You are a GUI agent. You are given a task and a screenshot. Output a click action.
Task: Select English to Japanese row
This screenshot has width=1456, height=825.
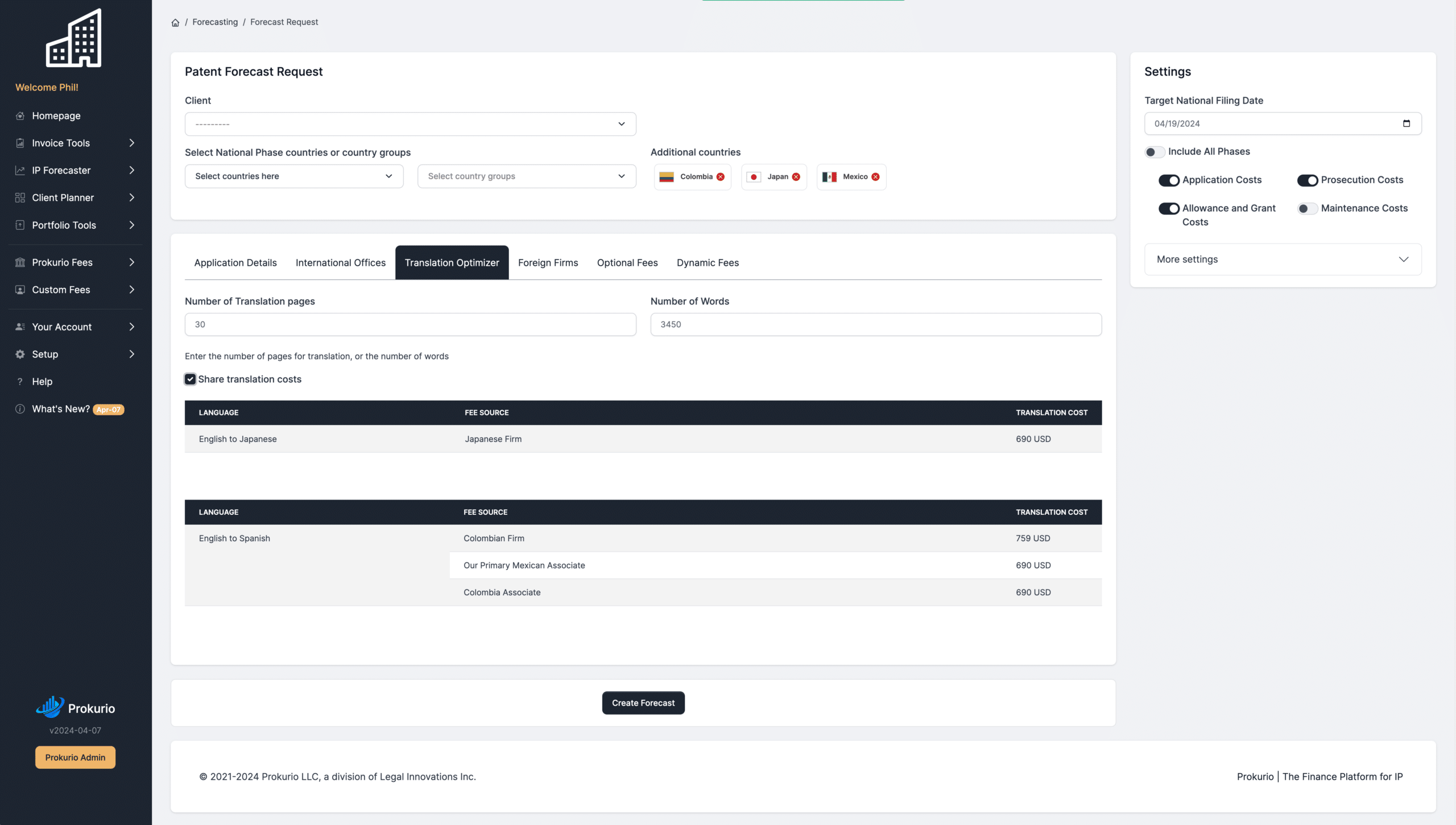tap(643, 439)
